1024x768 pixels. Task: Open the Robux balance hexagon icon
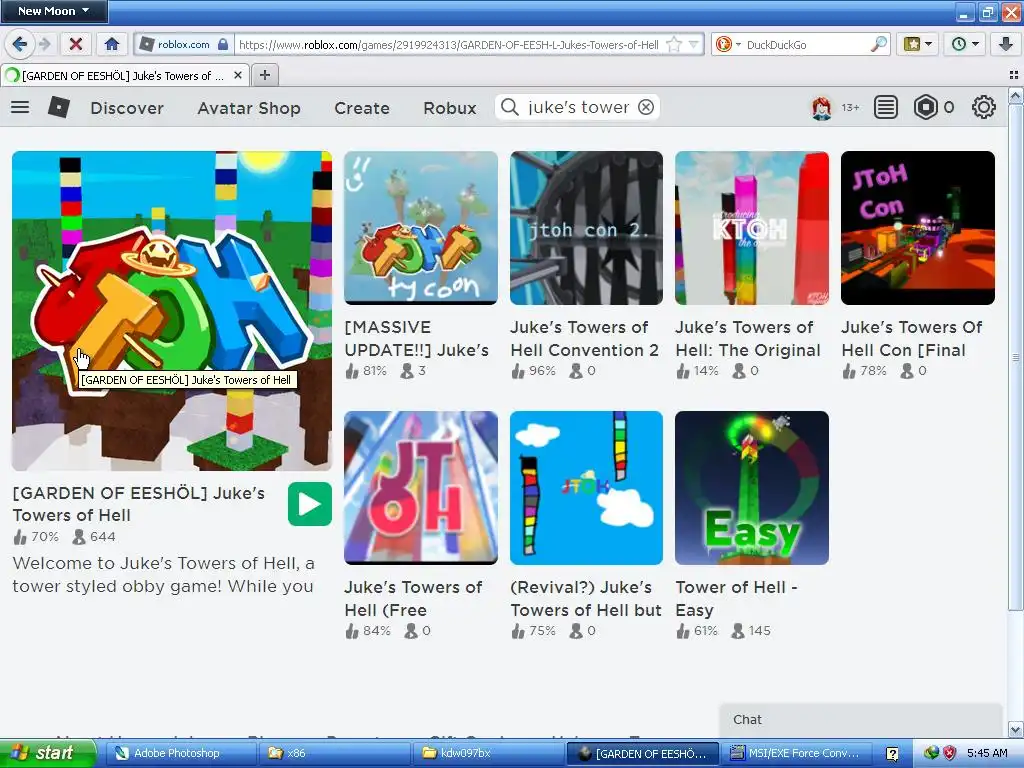(925, 107)
